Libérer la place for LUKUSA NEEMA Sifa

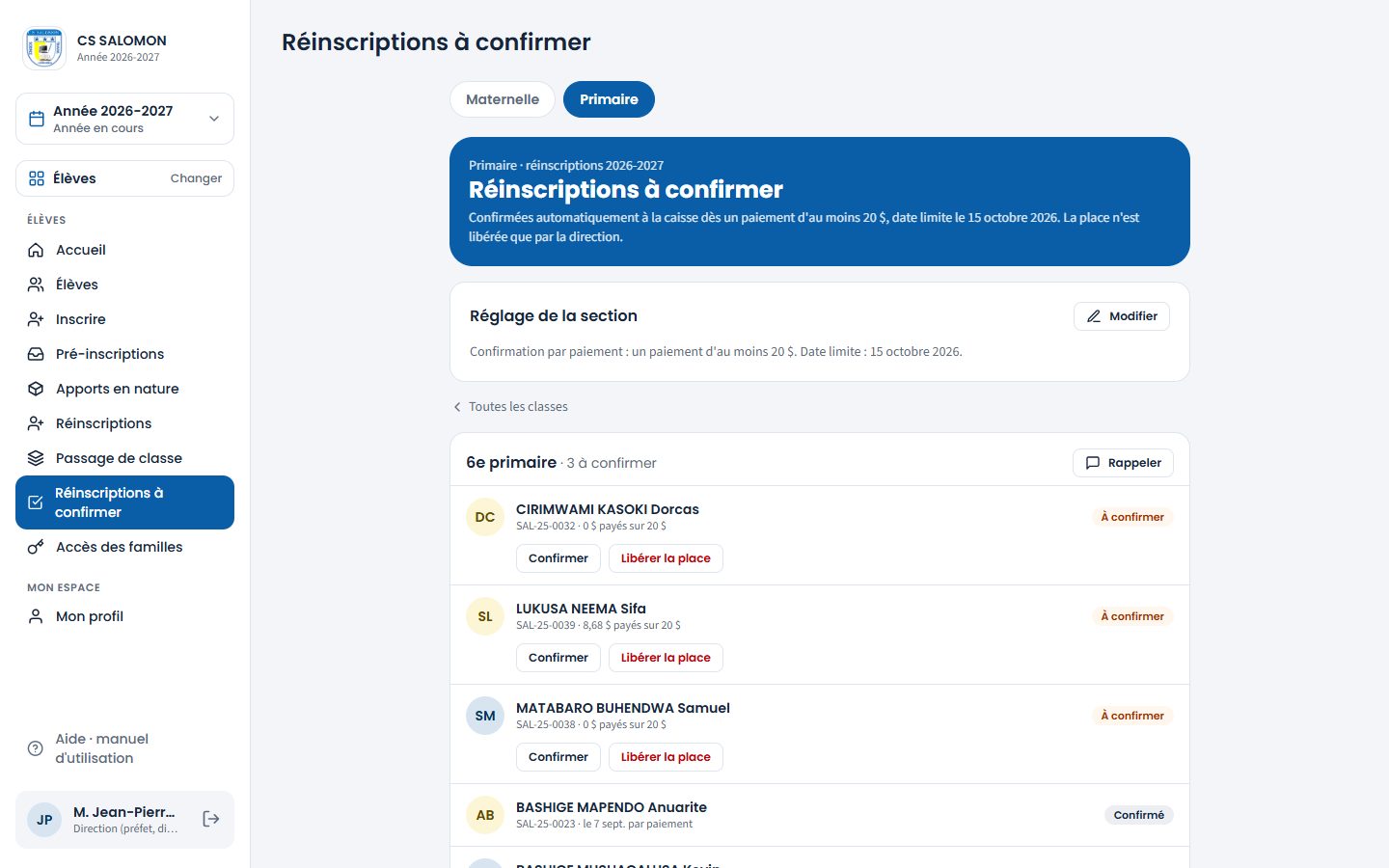tap(666, 658)
